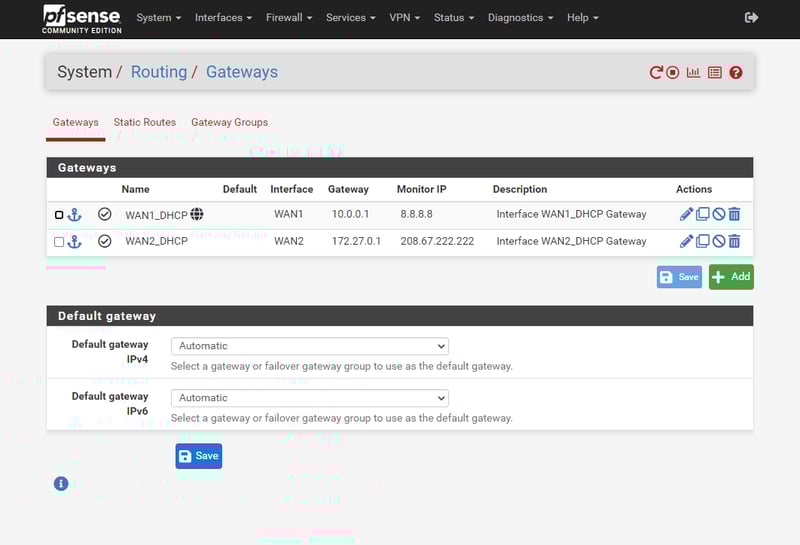Viewport: 800px width, 545px height.
Task: Open the help icon in the header
Action: tap(736, 73)
